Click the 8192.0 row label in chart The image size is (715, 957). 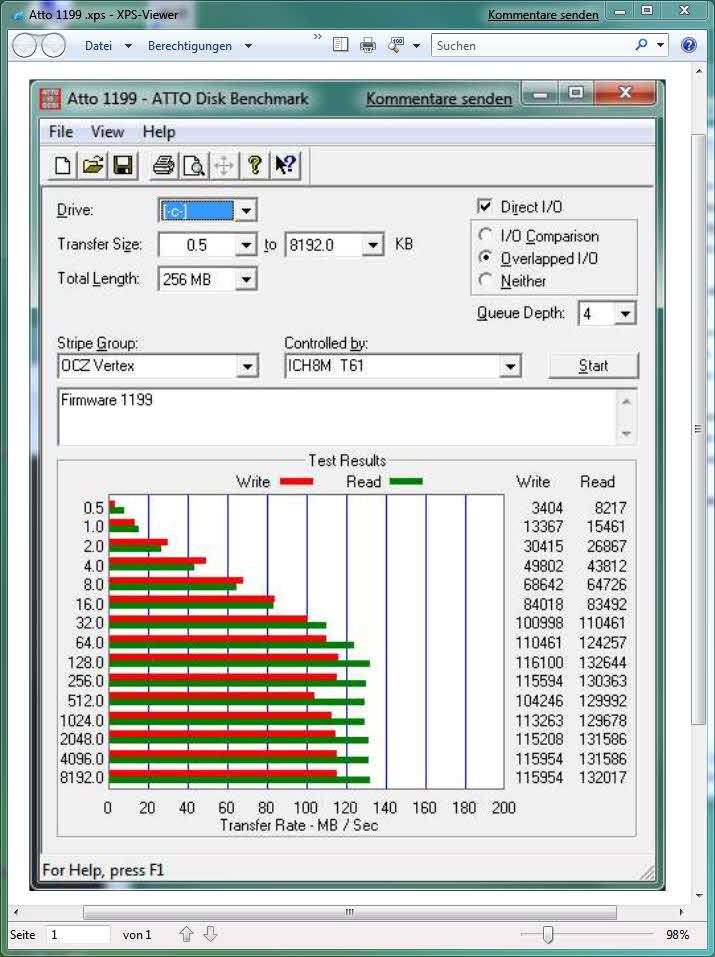(x=82, y=778)
